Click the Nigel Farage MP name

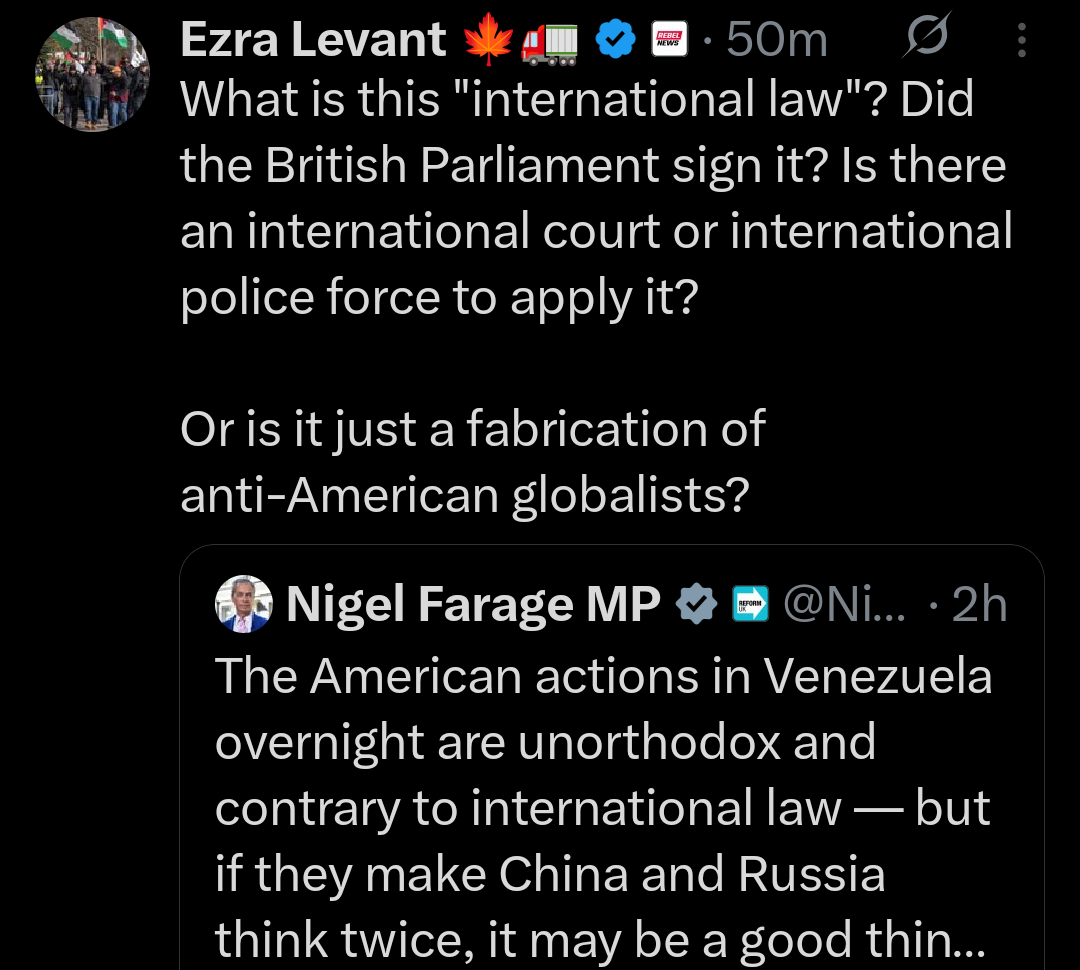(x=473, y=604)
